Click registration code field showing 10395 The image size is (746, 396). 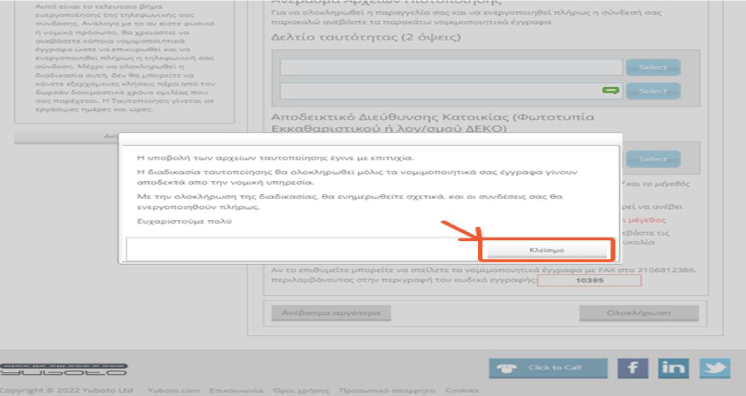pos(589,280)
